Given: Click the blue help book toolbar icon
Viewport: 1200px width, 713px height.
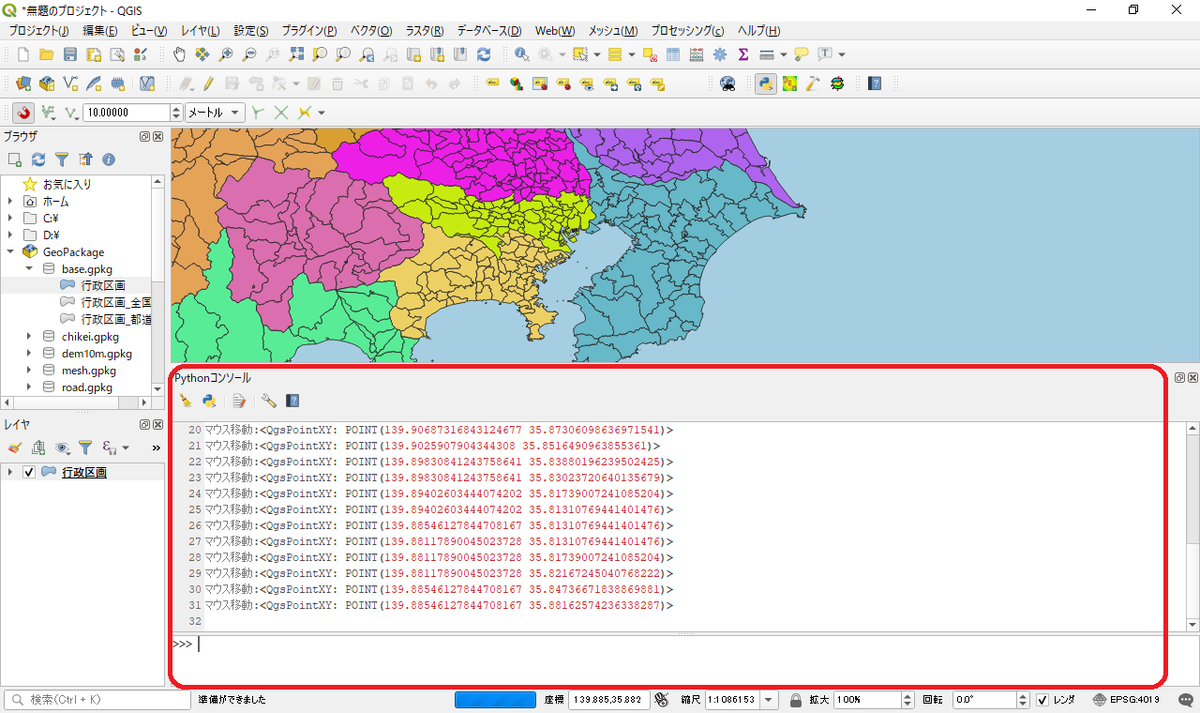Looking at the screenshot, I should click(874, 84).
